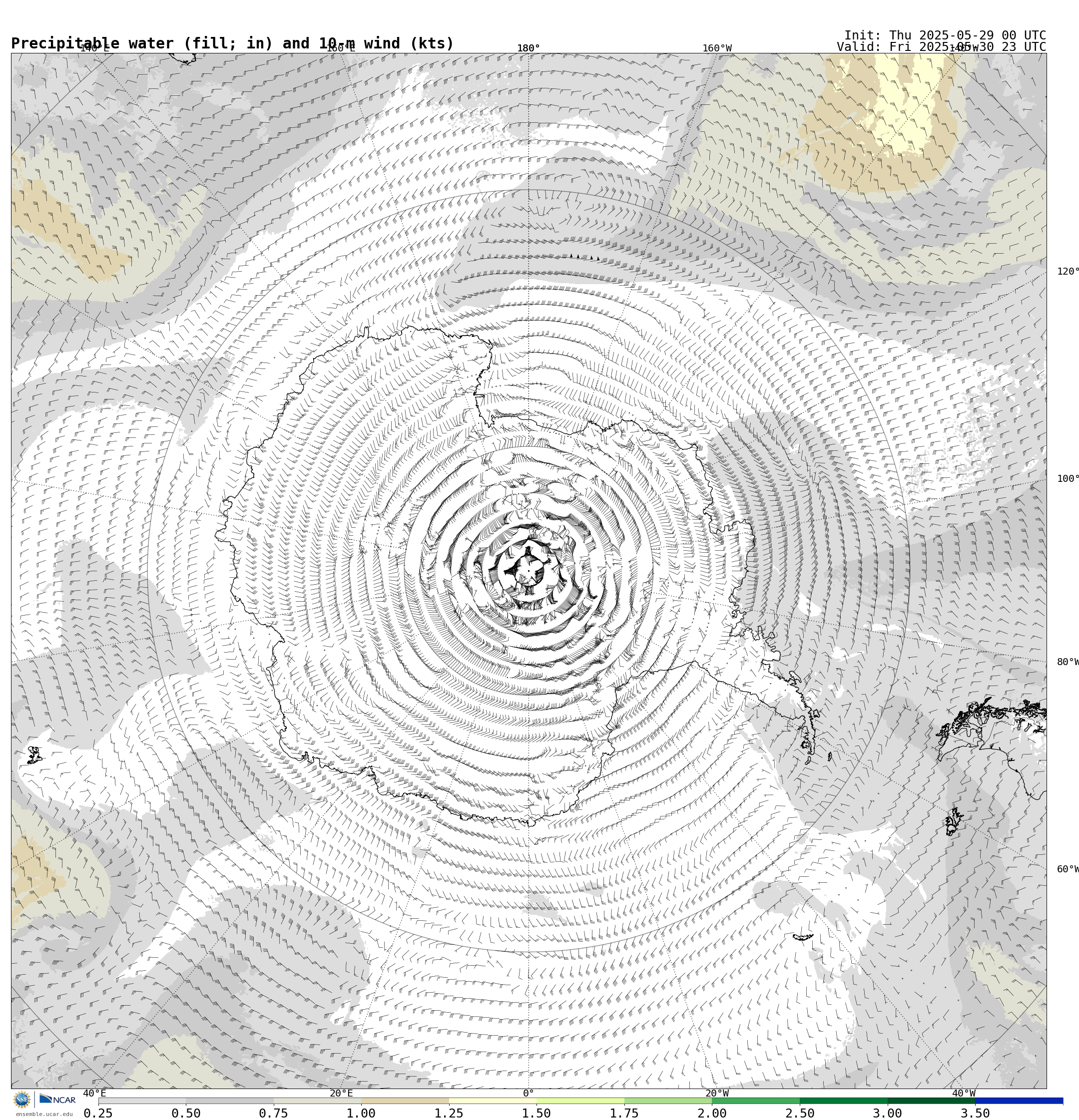Click the 2.50 colorbar label

(800, 1113)
